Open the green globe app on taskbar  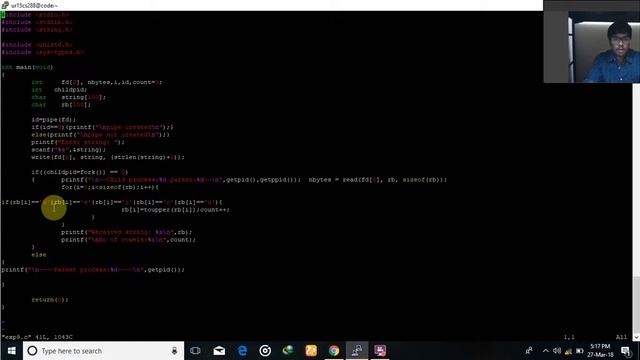pos(288,351)
